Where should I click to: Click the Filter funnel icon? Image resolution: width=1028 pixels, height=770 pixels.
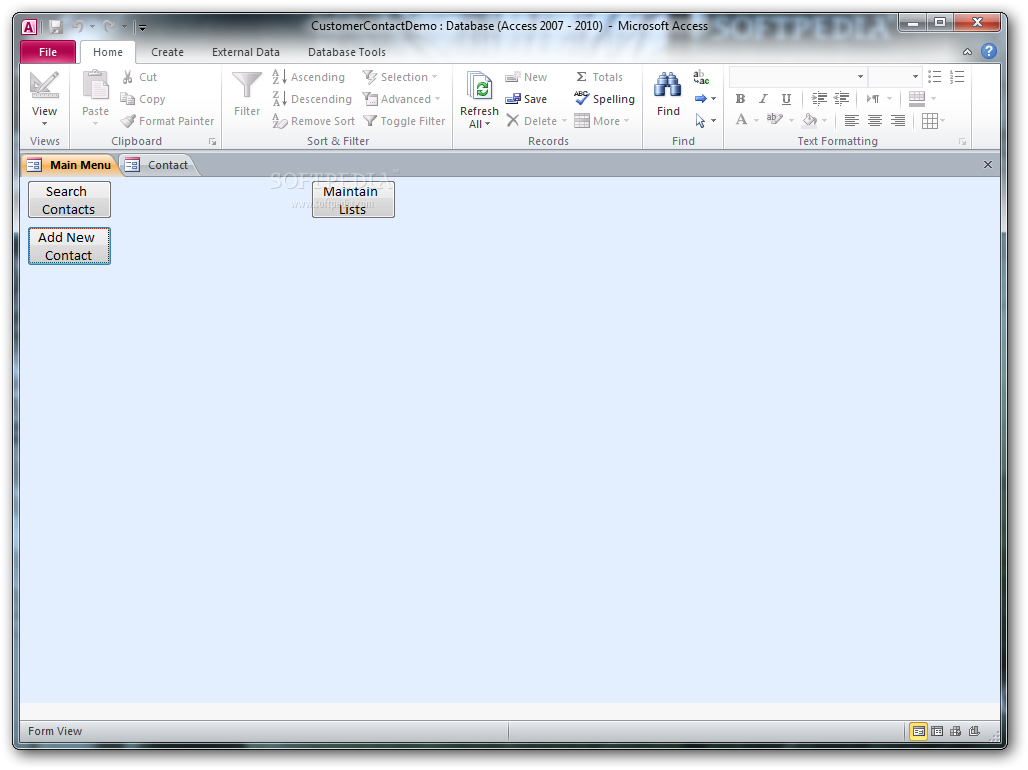pyautogui.click(x=247, y=85)
